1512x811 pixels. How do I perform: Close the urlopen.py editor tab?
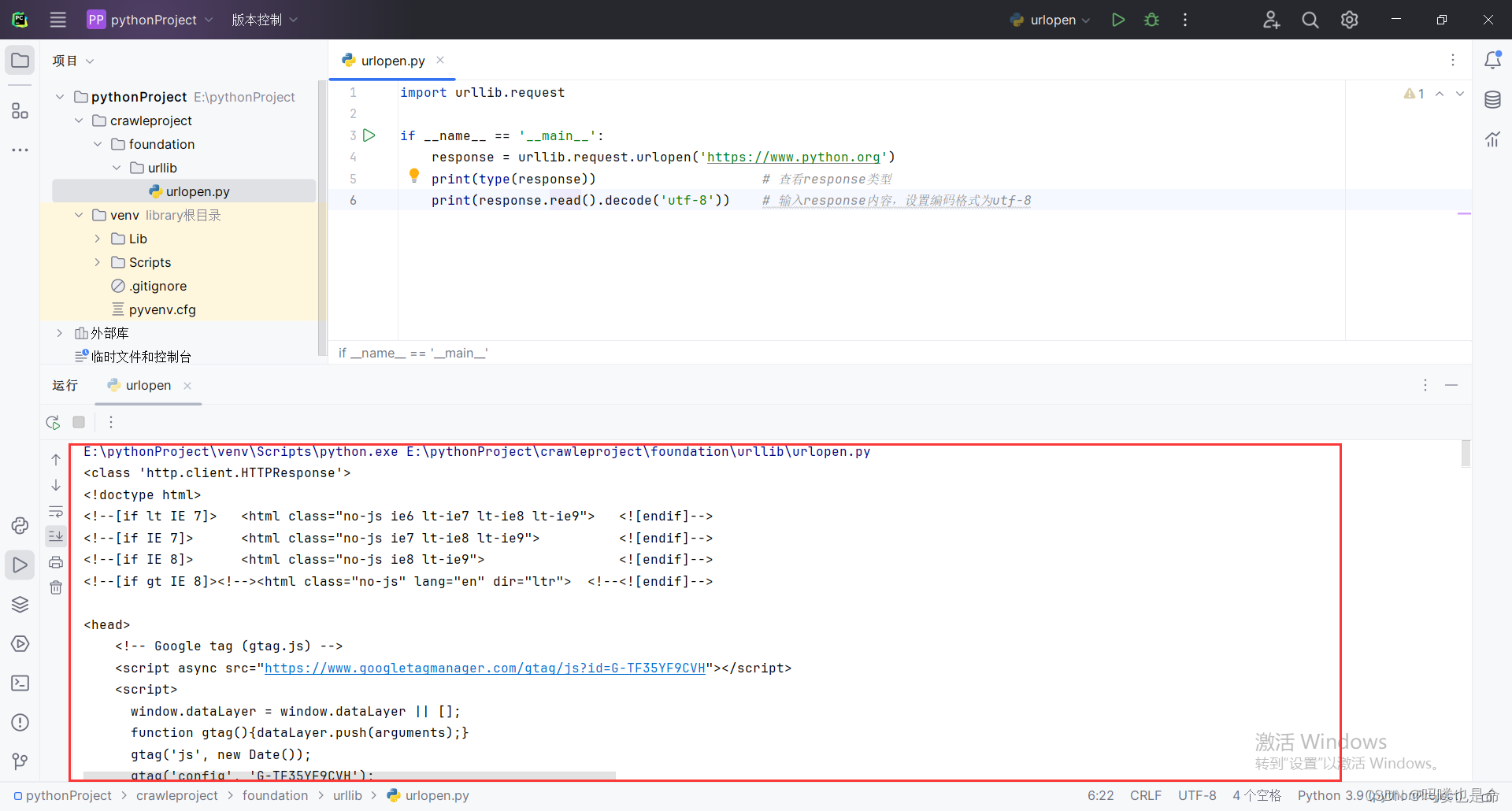coord(440,60)
